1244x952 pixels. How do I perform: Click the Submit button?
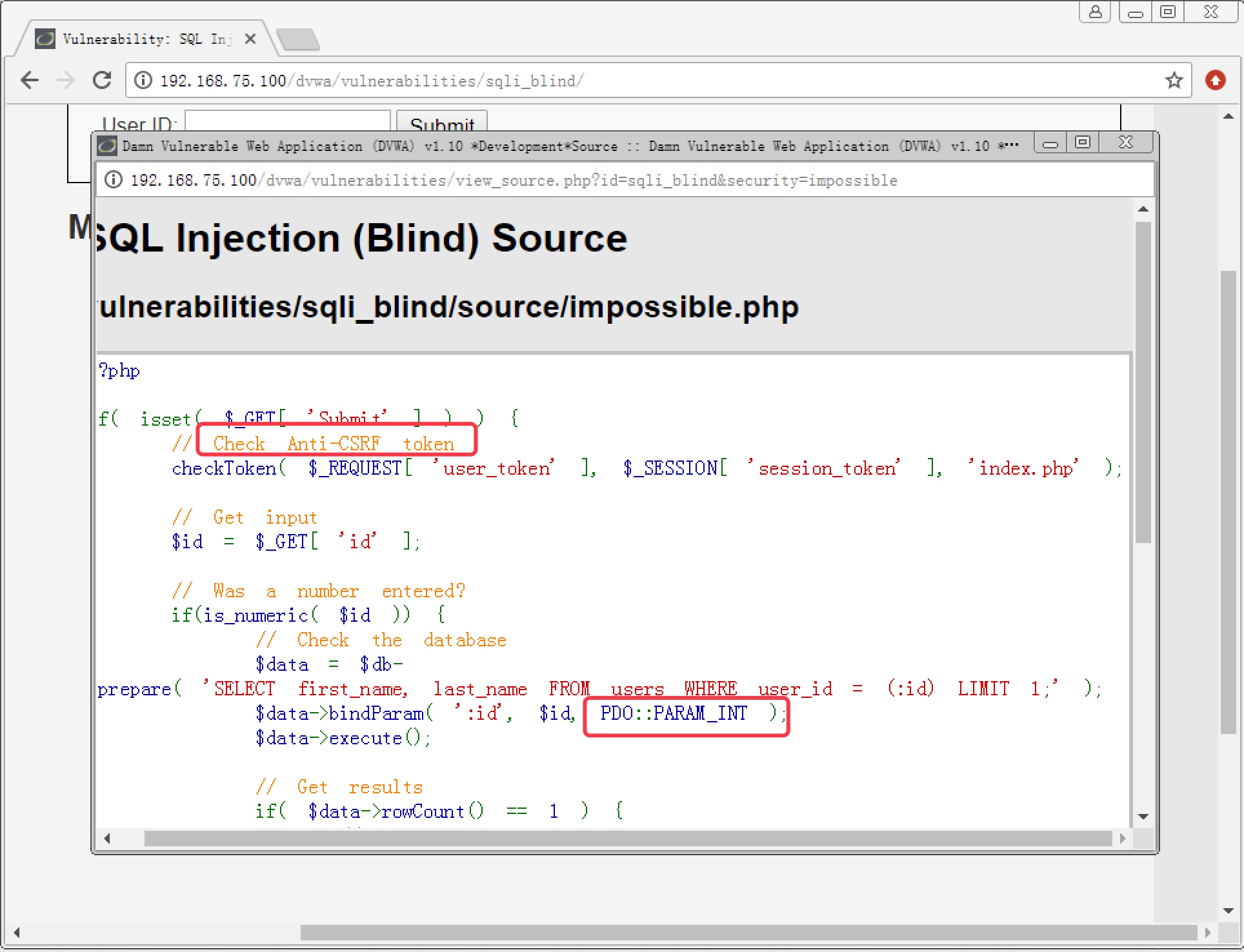tap(442, 121)
